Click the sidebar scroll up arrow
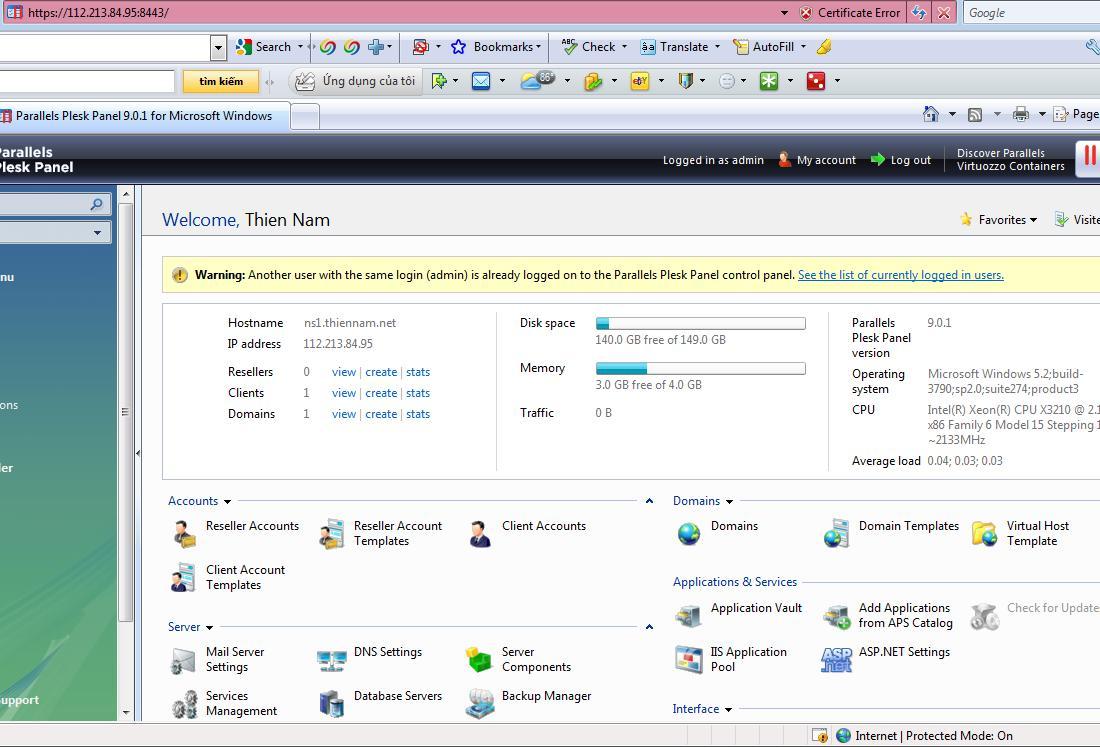 pyautogui.click(x=126, y=194)
